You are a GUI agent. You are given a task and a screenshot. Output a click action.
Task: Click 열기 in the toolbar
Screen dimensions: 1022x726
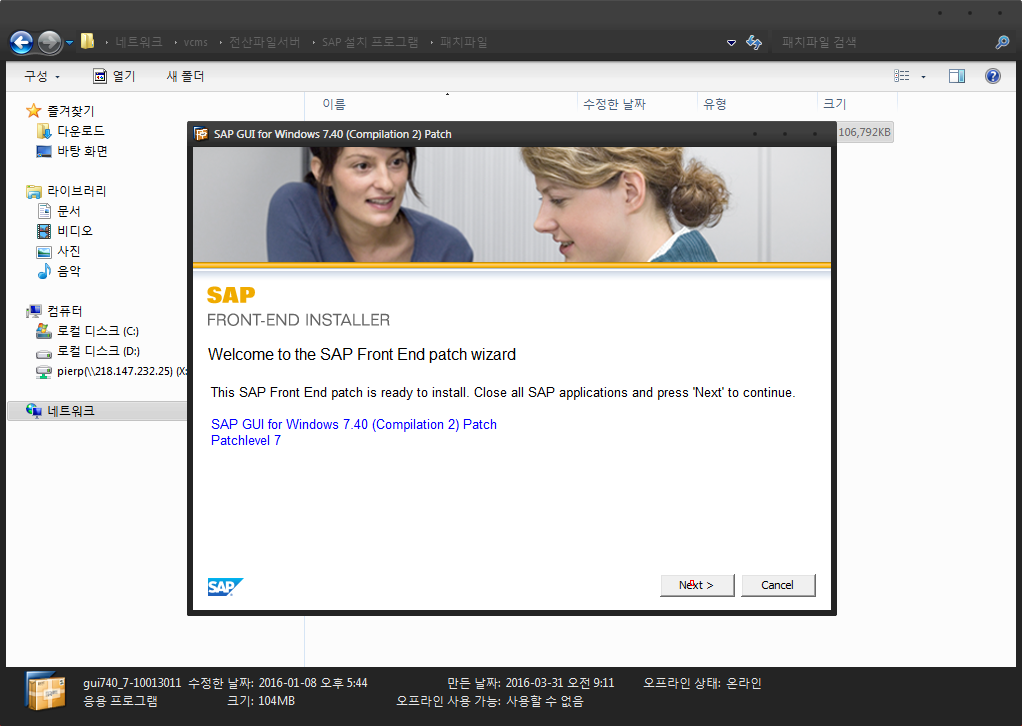114,76
